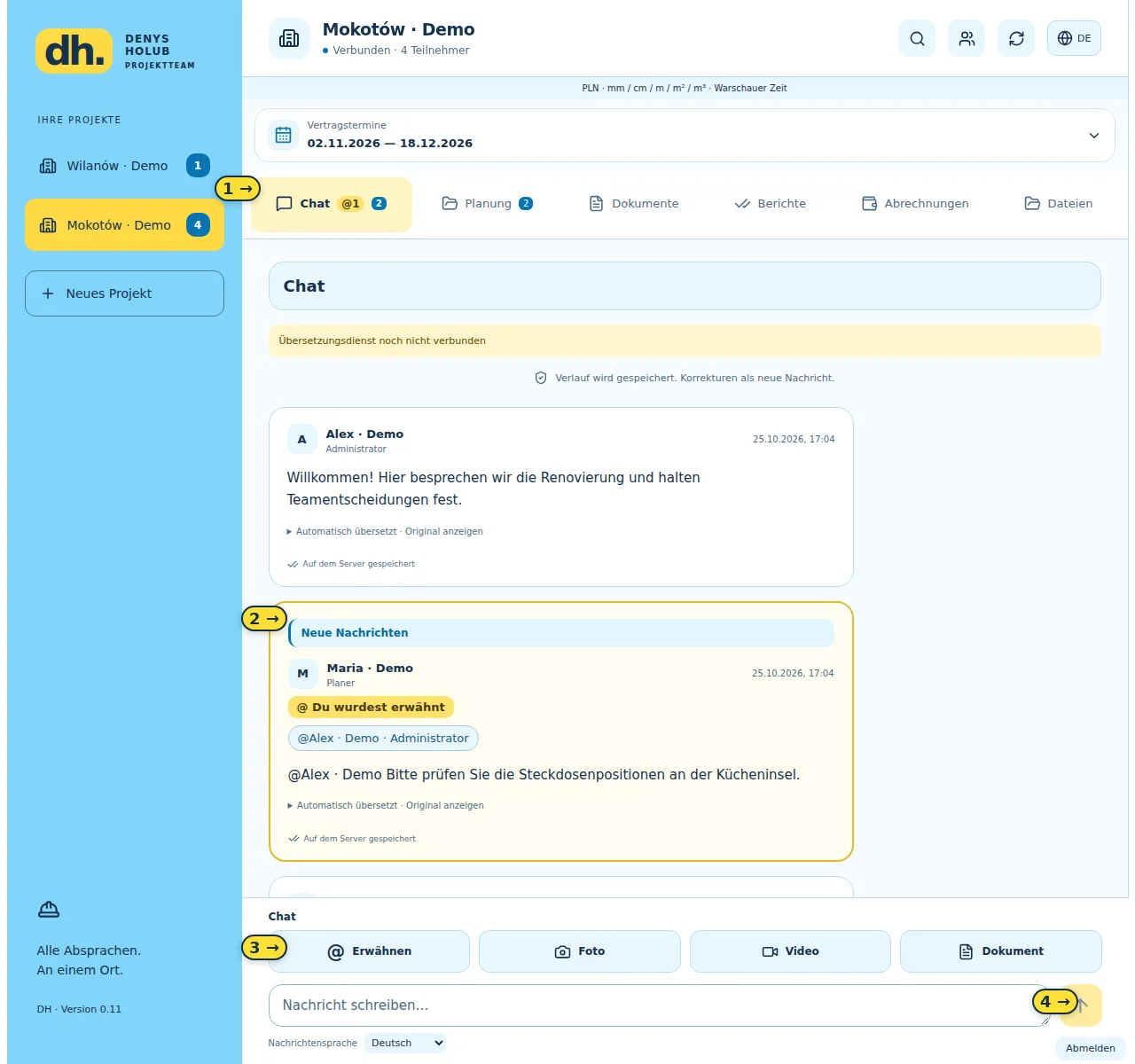Click the refresh sync icon
The image size is (1135, 1064).
1016,38
